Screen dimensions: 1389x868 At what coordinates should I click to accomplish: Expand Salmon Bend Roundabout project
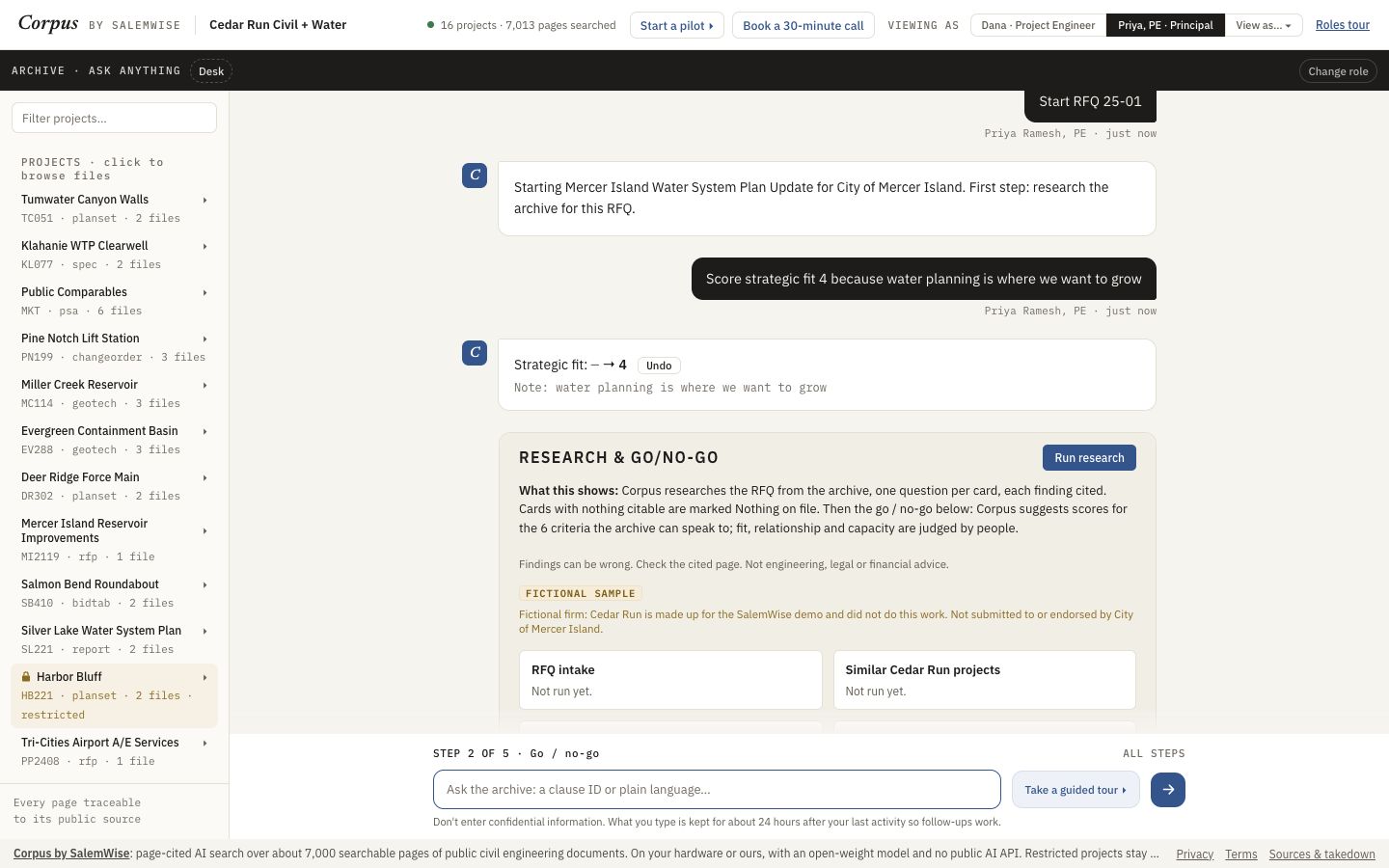114,593
